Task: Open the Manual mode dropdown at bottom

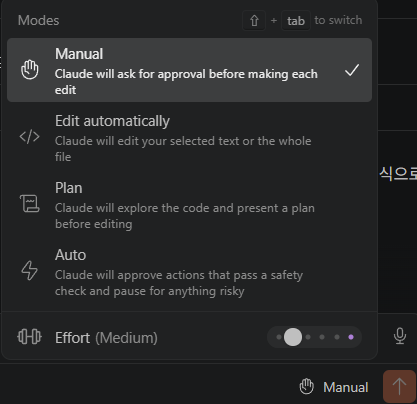Action: [x=334, y=387]
